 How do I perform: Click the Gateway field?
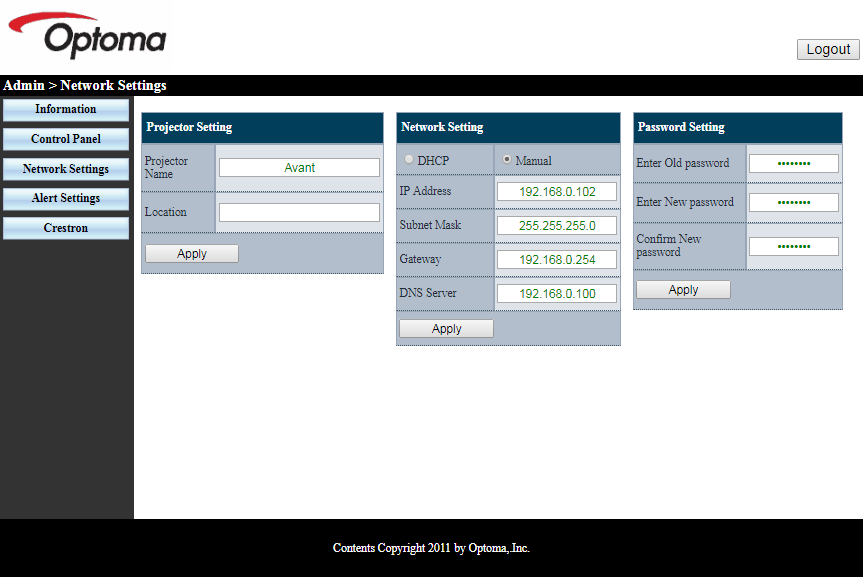coord(556,259)
